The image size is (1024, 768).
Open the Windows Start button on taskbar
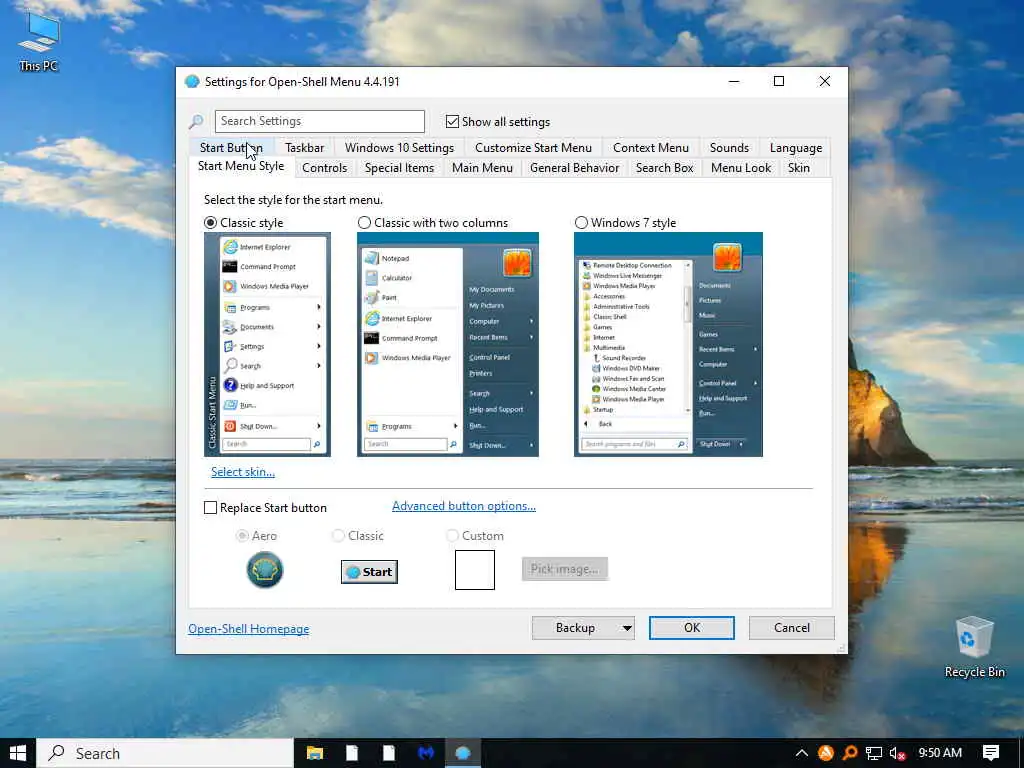[18, 753]
